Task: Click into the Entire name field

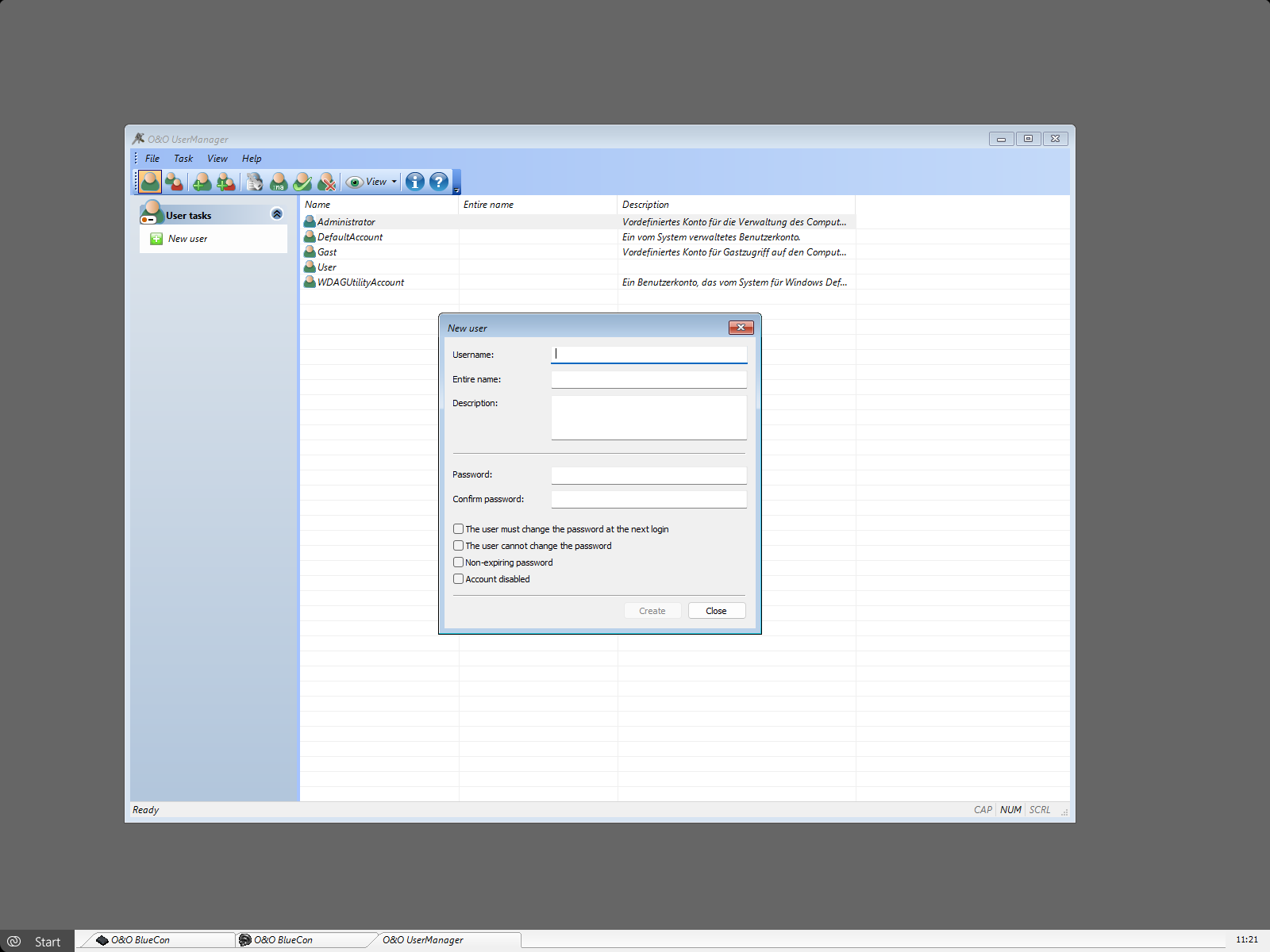Action: coord(649,379)
